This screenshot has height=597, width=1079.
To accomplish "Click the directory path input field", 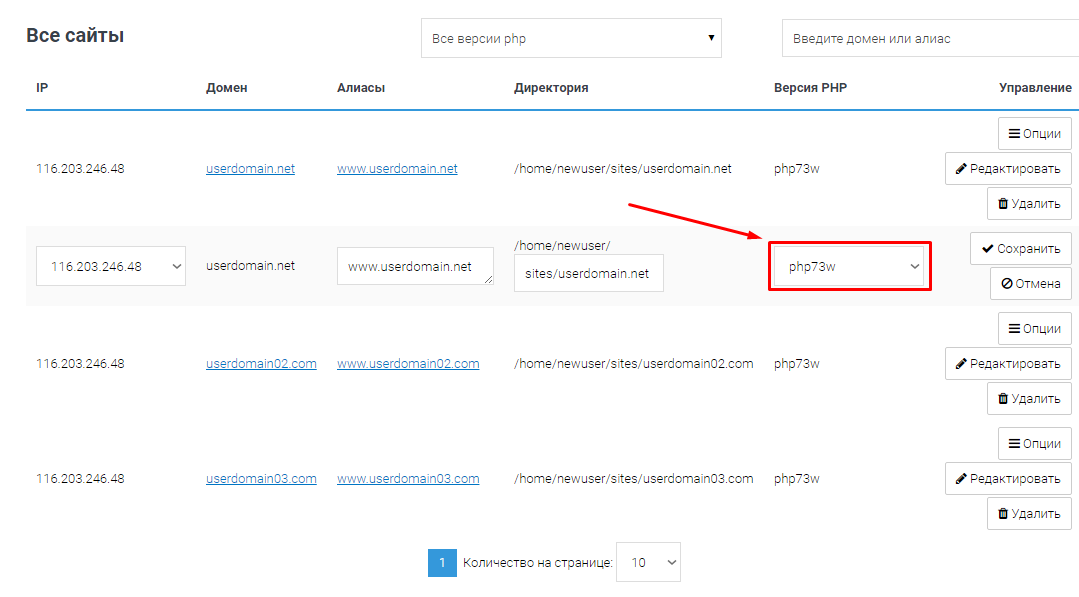I will (588, 274).
